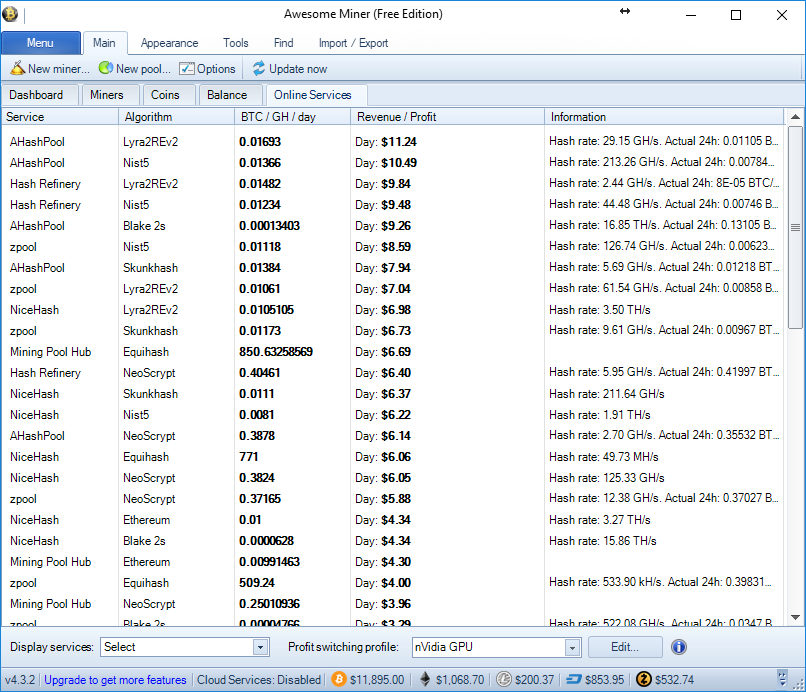
Task: Switch to the Appearance ribbon tab
Action: click(169, 43)
